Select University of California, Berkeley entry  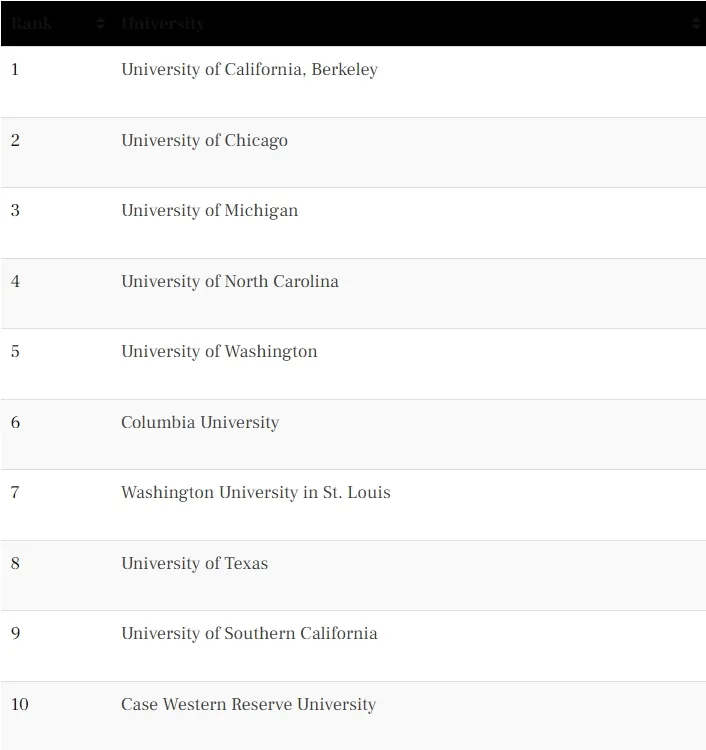[x=249, y=69]
